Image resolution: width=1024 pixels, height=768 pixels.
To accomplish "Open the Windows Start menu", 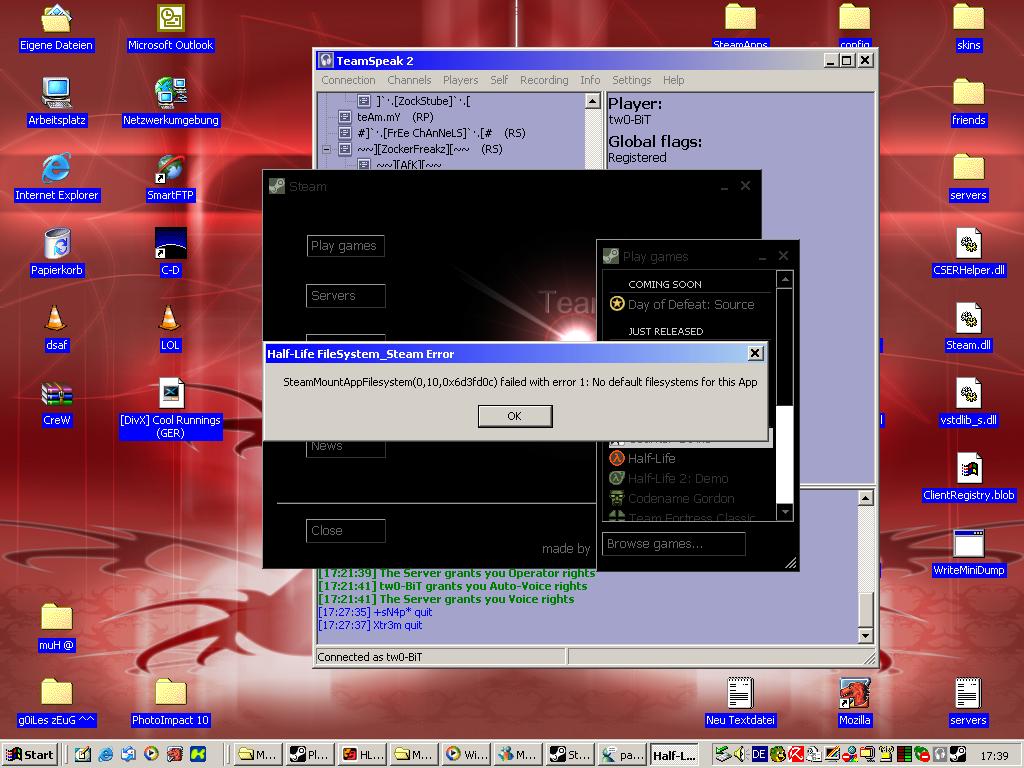I will click(30, 754).
